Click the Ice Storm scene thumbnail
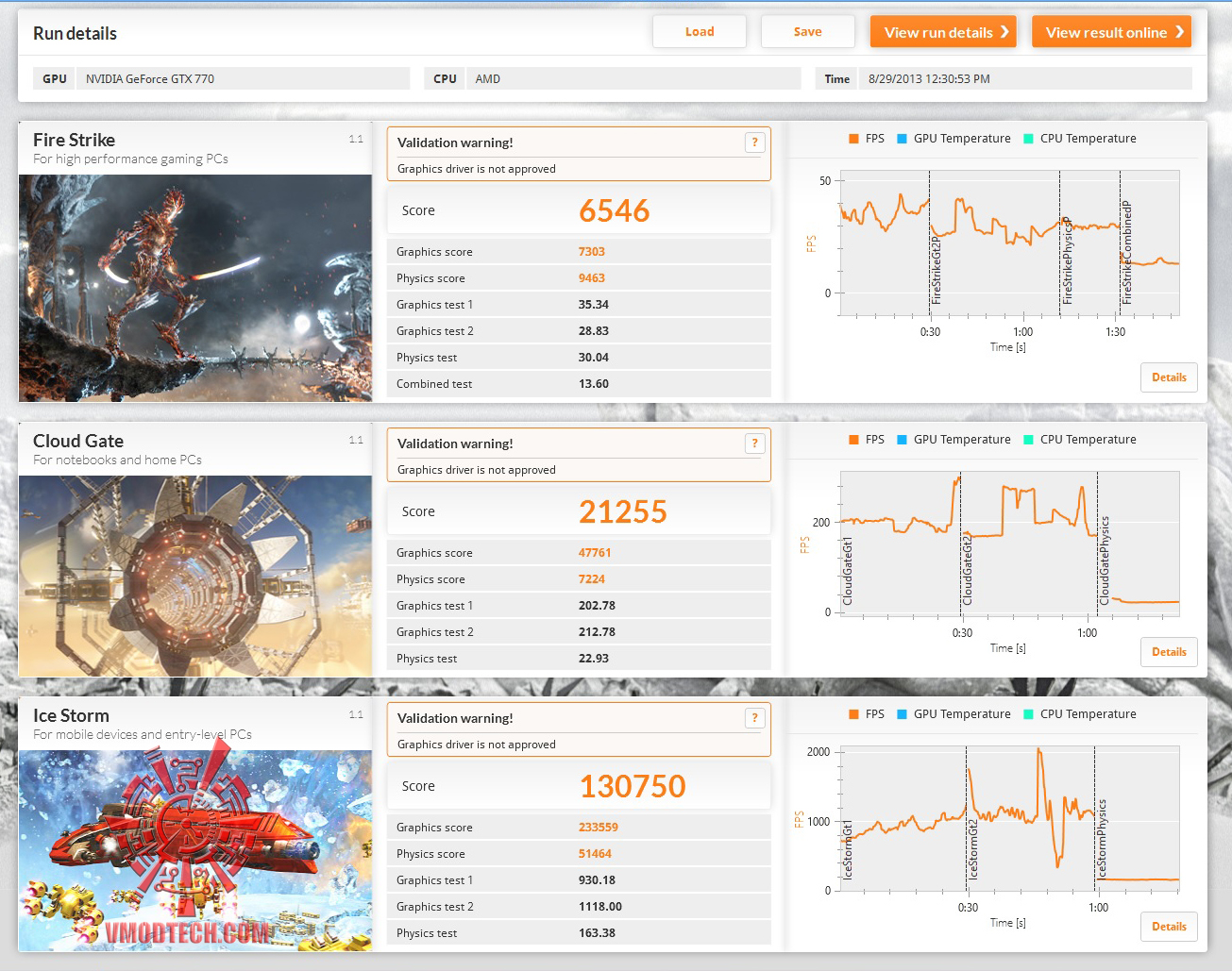Viewport: 1232px width, 971px height. [x=195, y=850]
